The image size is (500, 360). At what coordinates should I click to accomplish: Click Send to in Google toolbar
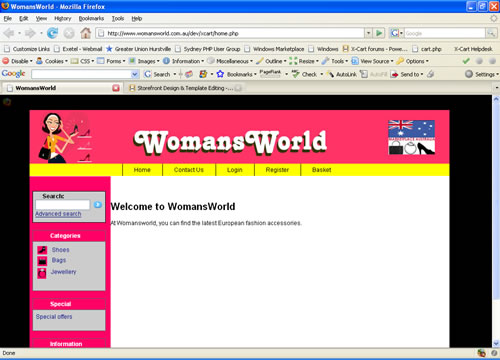point(407,74)
